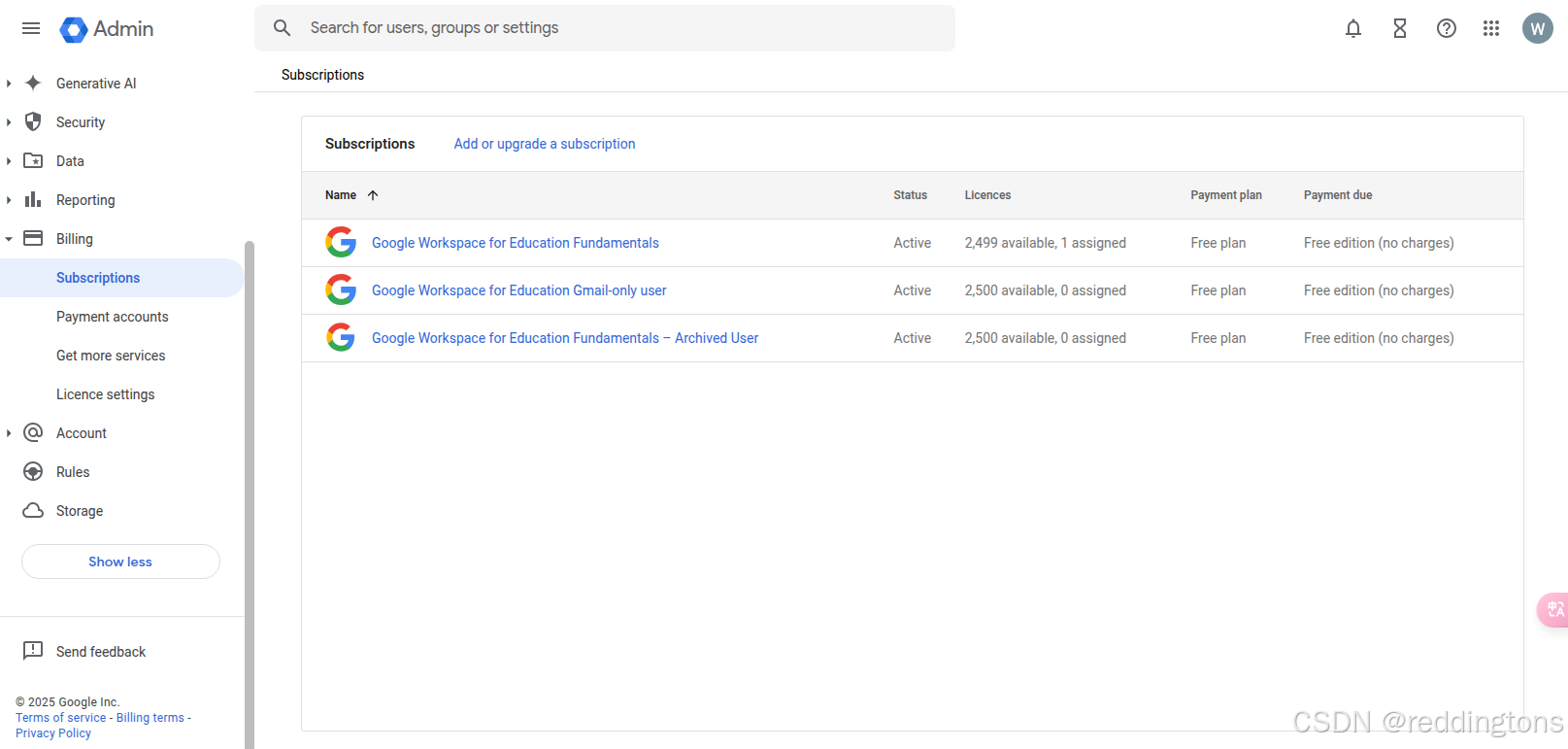Click the Rules icon
Screen dimensions: 1568x749
33,472
